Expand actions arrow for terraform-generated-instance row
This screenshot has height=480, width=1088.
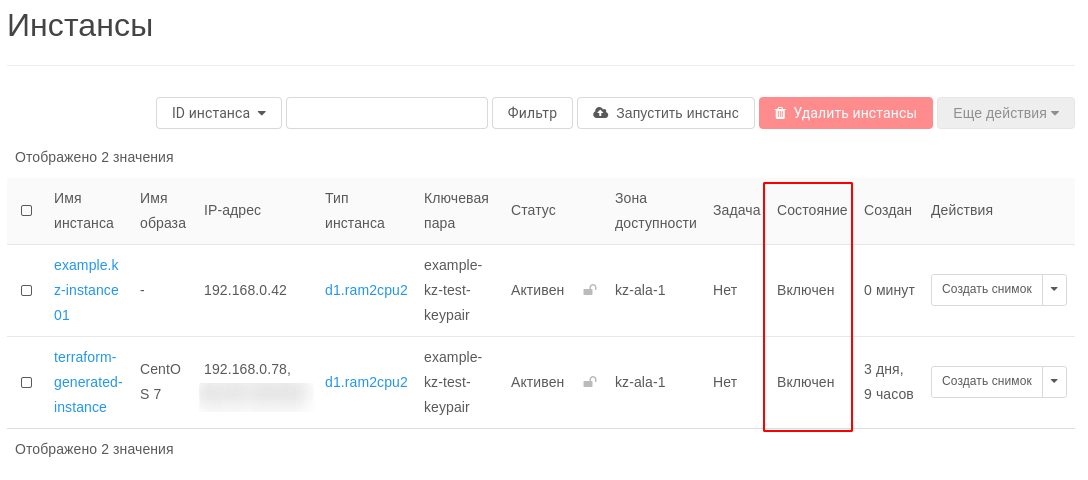(1055, 381)
